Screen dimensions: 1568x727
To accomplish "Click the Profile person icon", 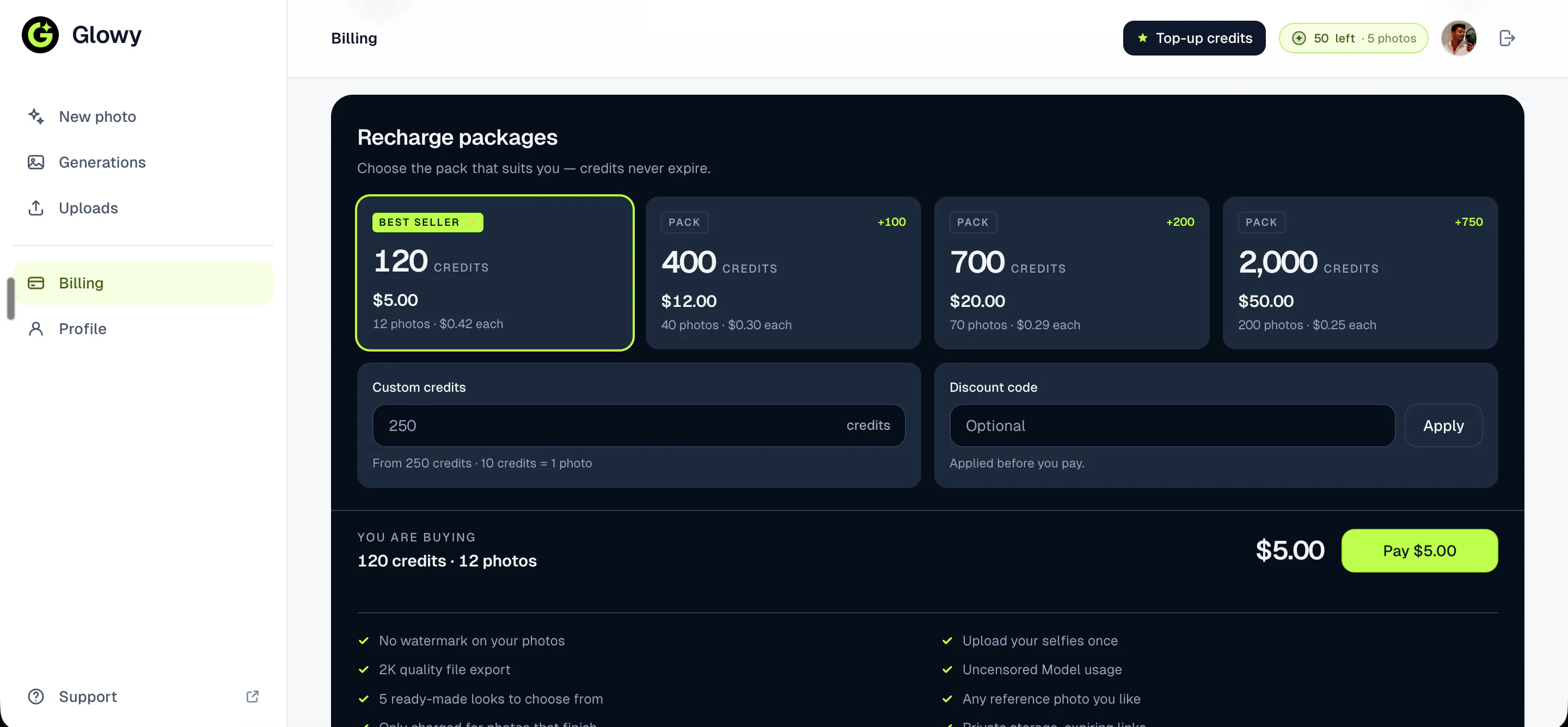I will pyautogui.click(x=36, y=329).
